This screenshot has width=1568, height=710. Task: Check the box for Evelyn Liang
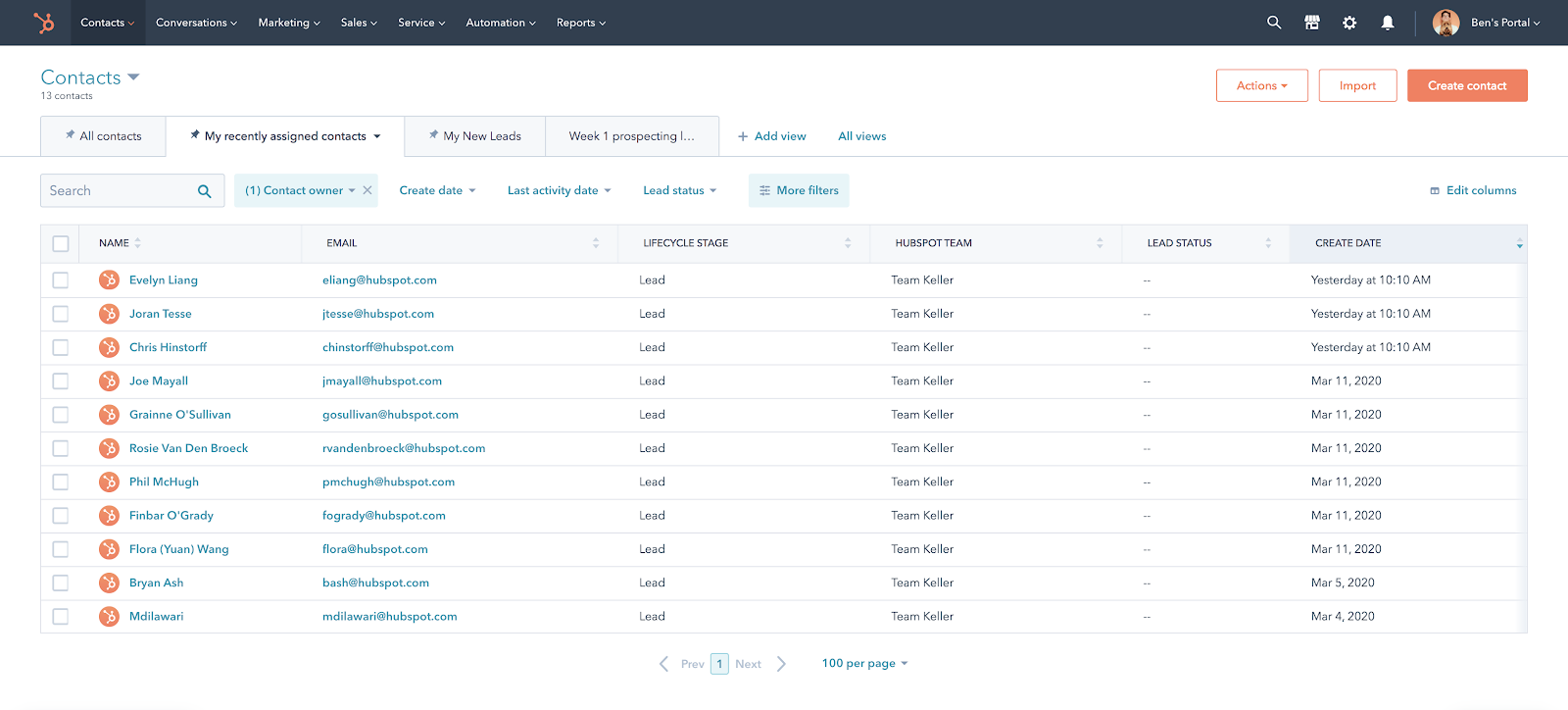61,280
